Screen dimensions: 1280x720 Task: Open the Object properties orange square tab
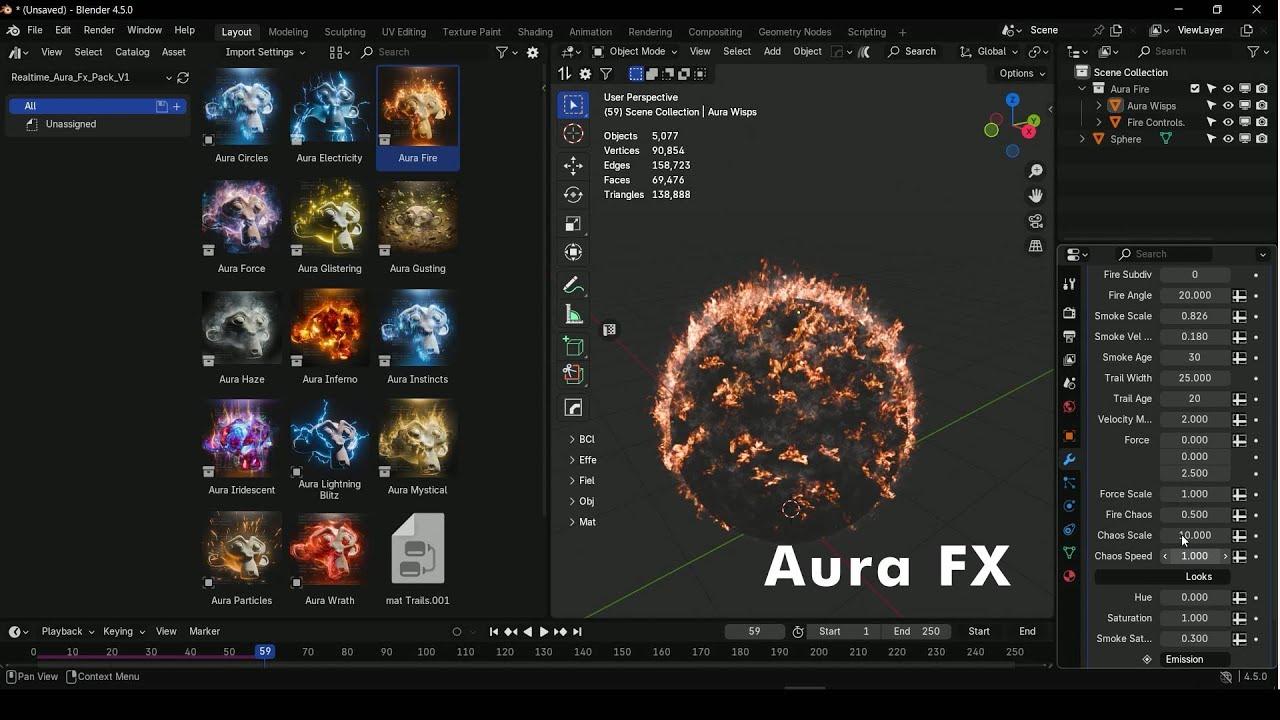click(x=1069, y=436)
